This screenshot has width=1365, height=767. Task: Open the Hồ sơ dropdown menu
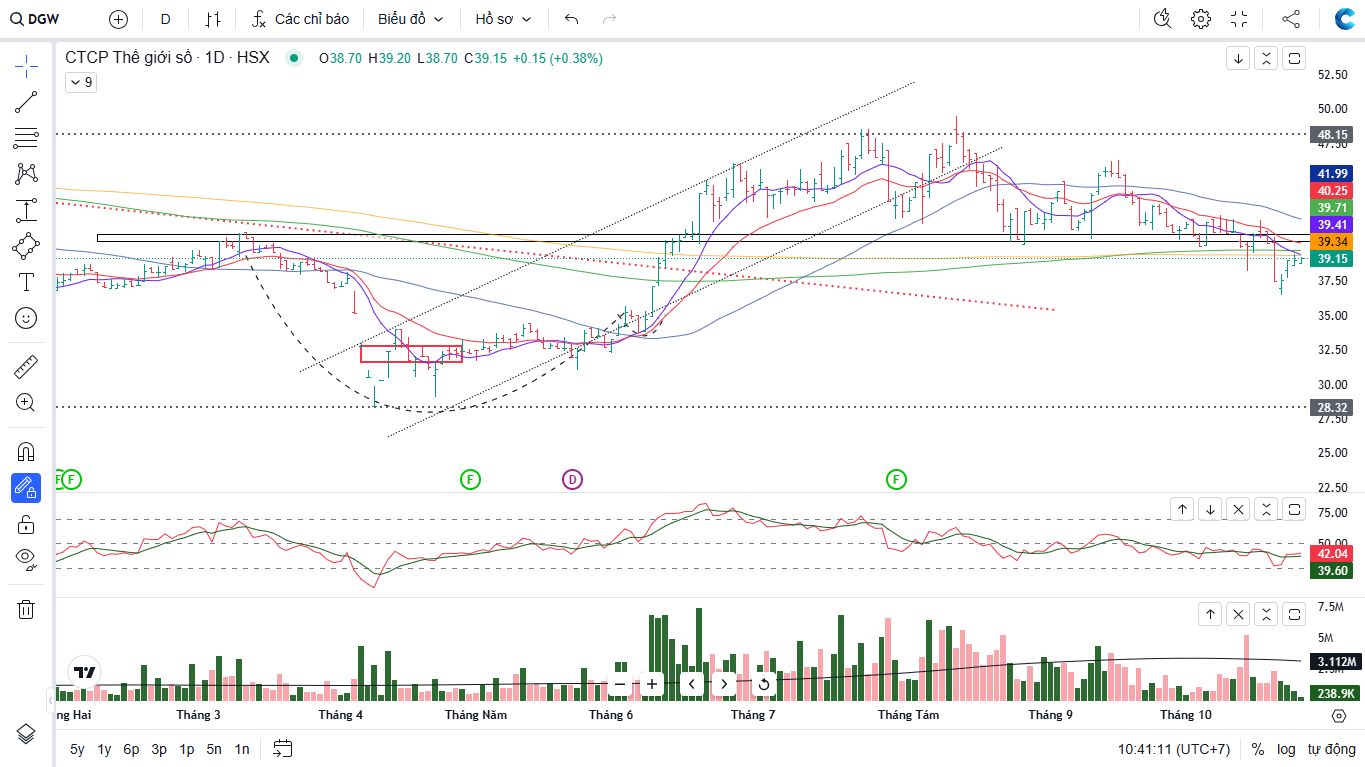503,19
